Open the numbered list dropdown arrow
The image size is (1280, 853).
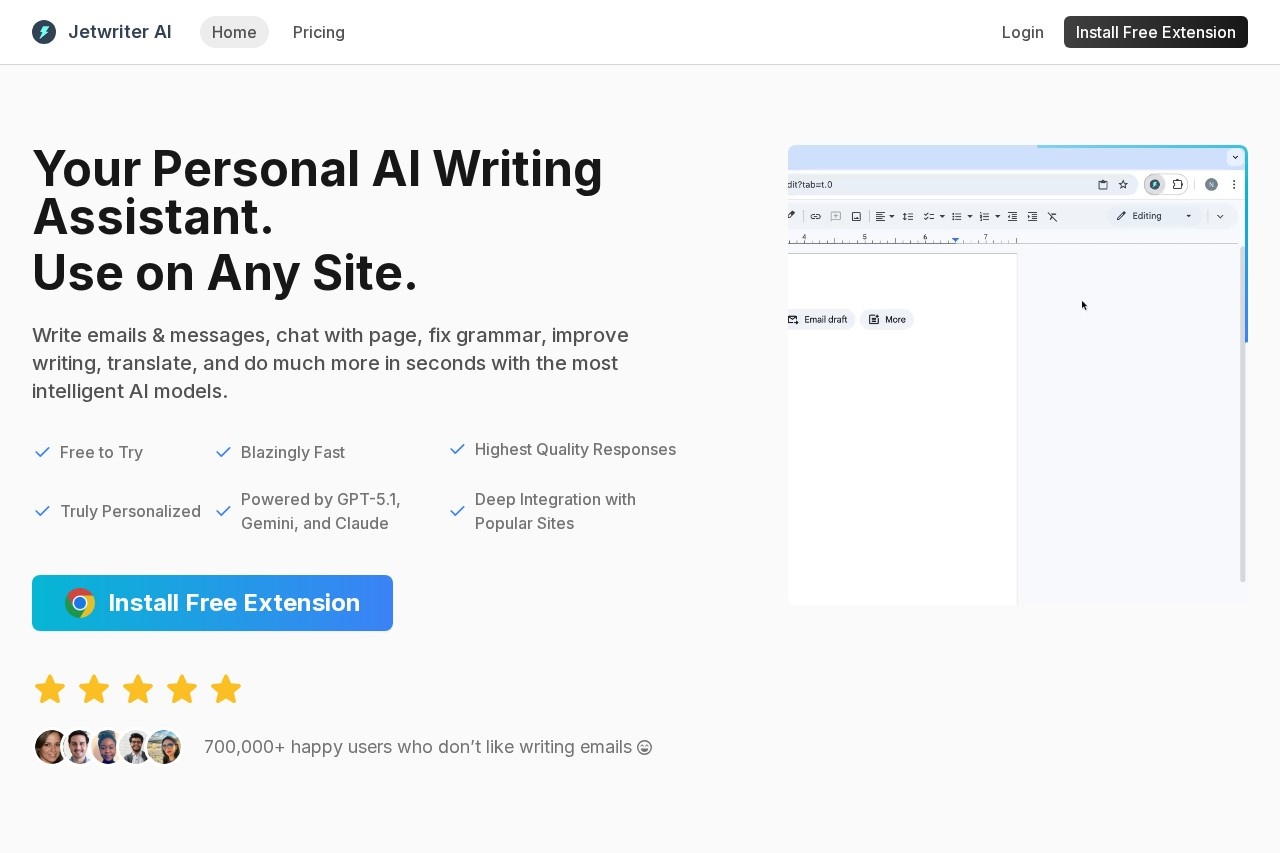pyautogui.click(x=998, y=216)
